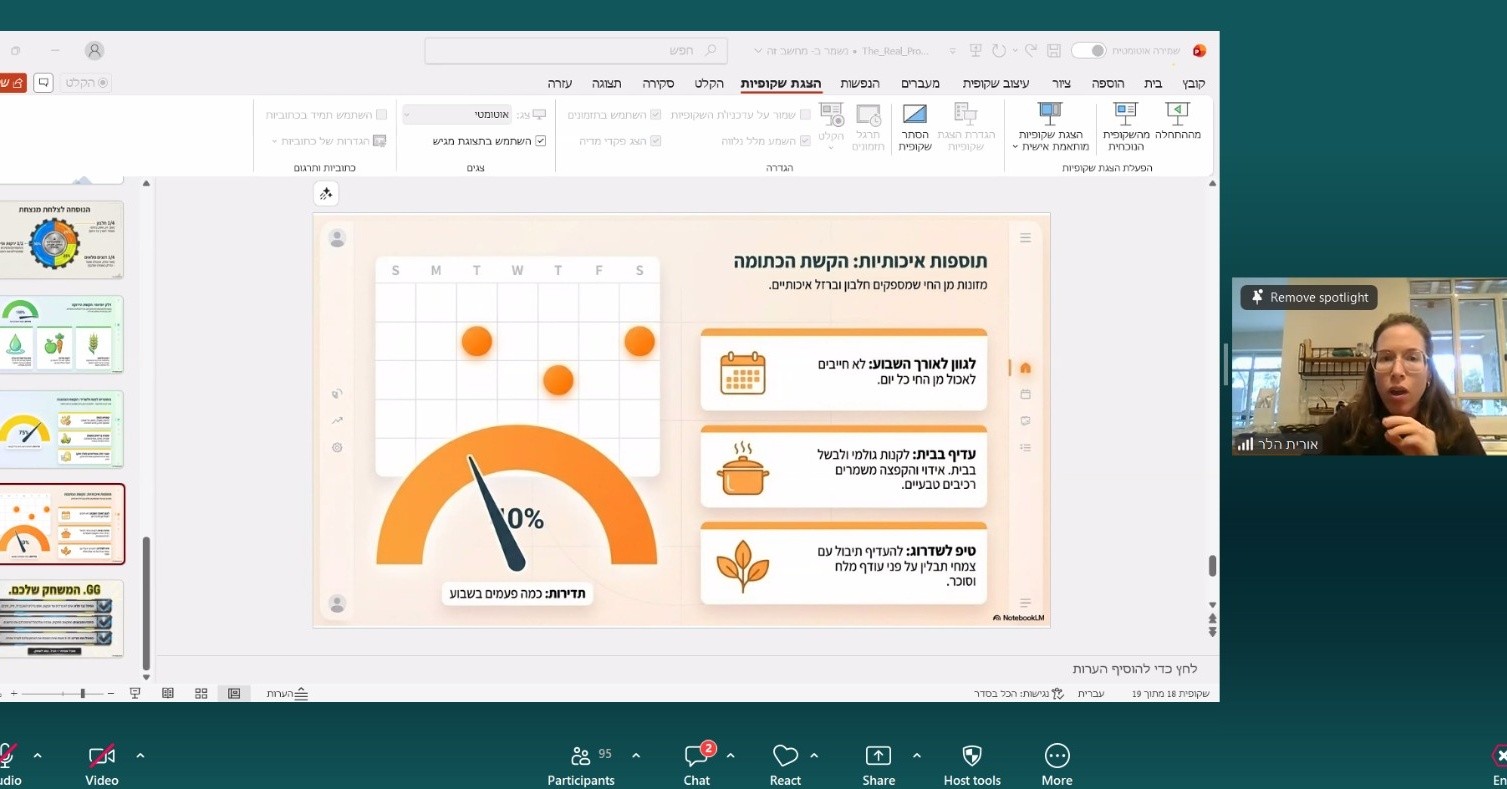Viewport: 1507px width, 789px height.
Task: Switch to the Insert ribbon tab (הוספה)
Action: click(x=1107, y=83)
